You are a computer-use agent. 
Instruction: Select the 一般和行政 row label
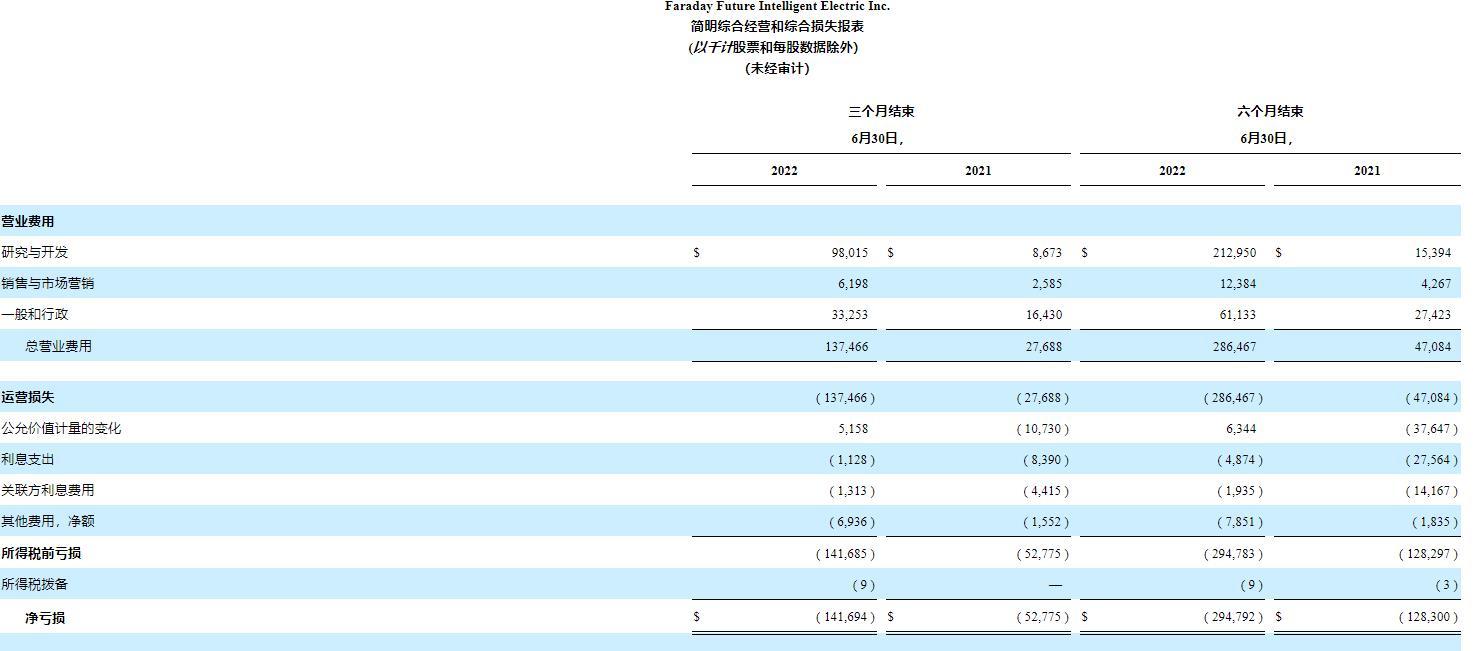pyautogui.click(x=35, y=315)
